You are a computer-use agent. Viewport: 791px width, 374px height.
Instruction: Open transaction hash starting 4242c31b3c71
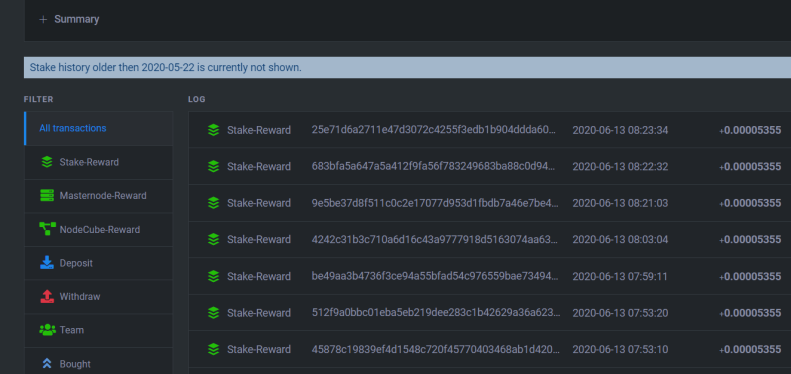click(x=435, y=239)
